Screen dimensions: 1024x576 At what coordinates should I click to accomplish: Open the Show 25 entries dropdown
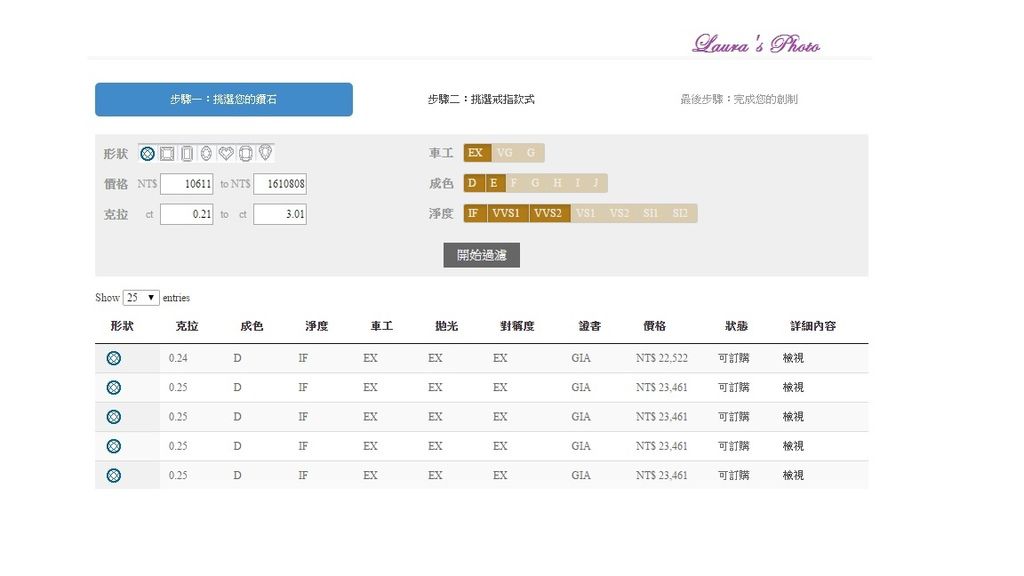[x=140, y=297]
